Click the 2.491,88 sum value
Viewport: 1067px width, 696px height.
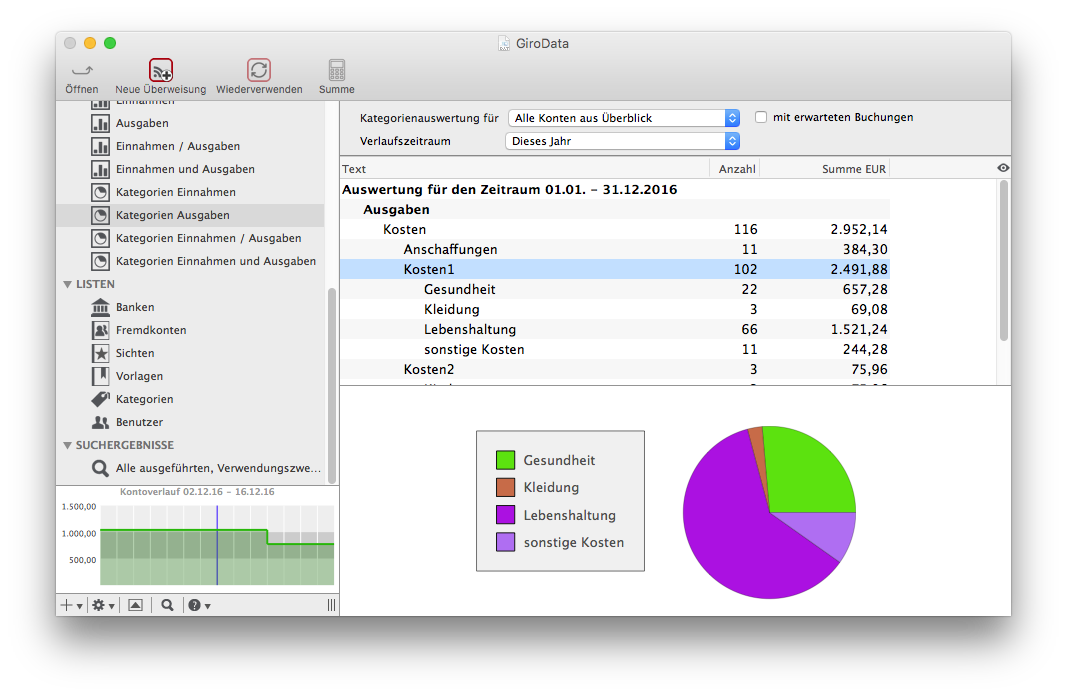click(859, 269)
